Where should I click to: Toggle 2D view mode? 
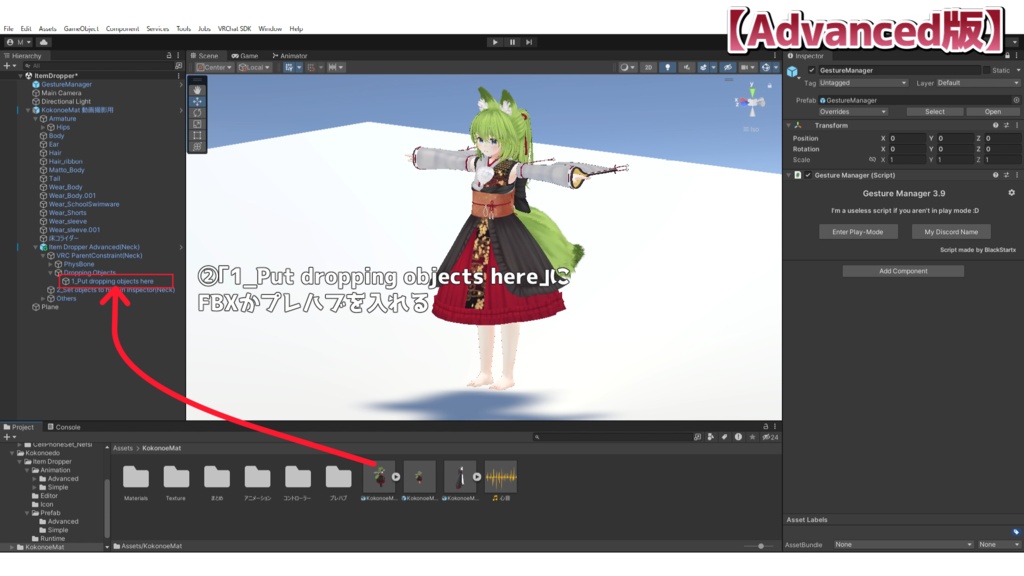click(648, 67)
